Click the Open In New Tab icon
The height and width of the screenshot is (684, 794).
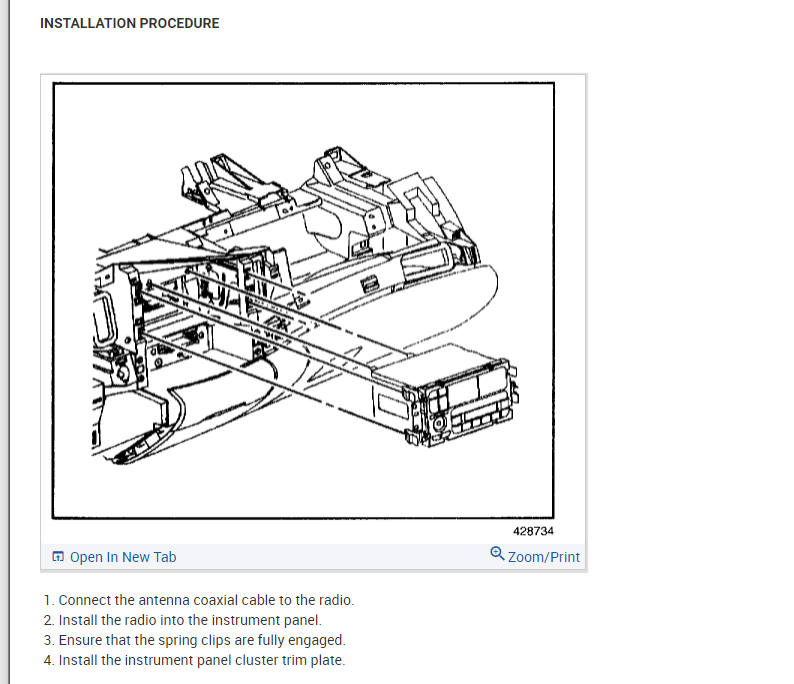pos(58,556)
